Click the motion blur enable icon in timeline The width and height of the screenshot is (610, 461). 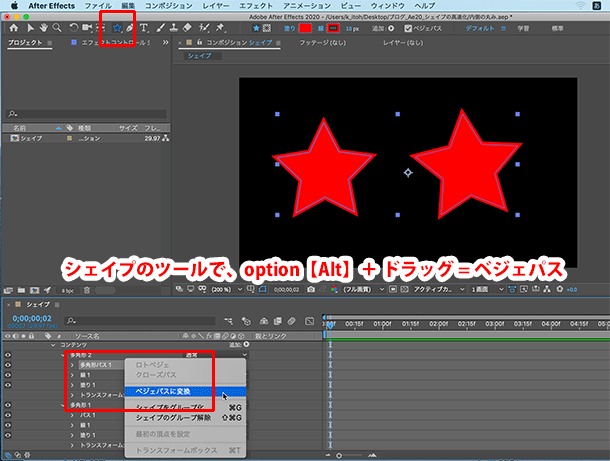291,321
